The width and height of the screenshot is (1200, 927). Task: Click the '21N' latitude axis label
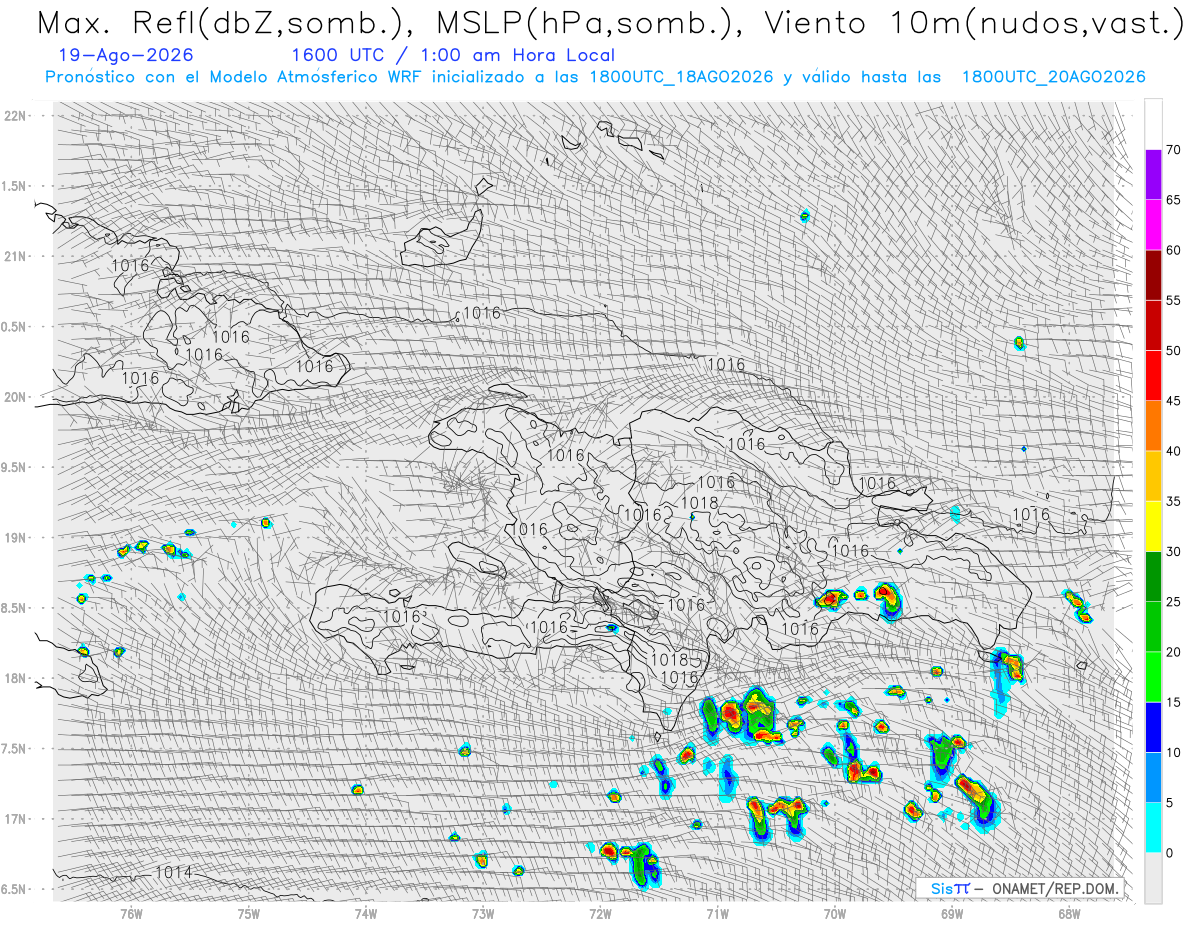(17, 256)
